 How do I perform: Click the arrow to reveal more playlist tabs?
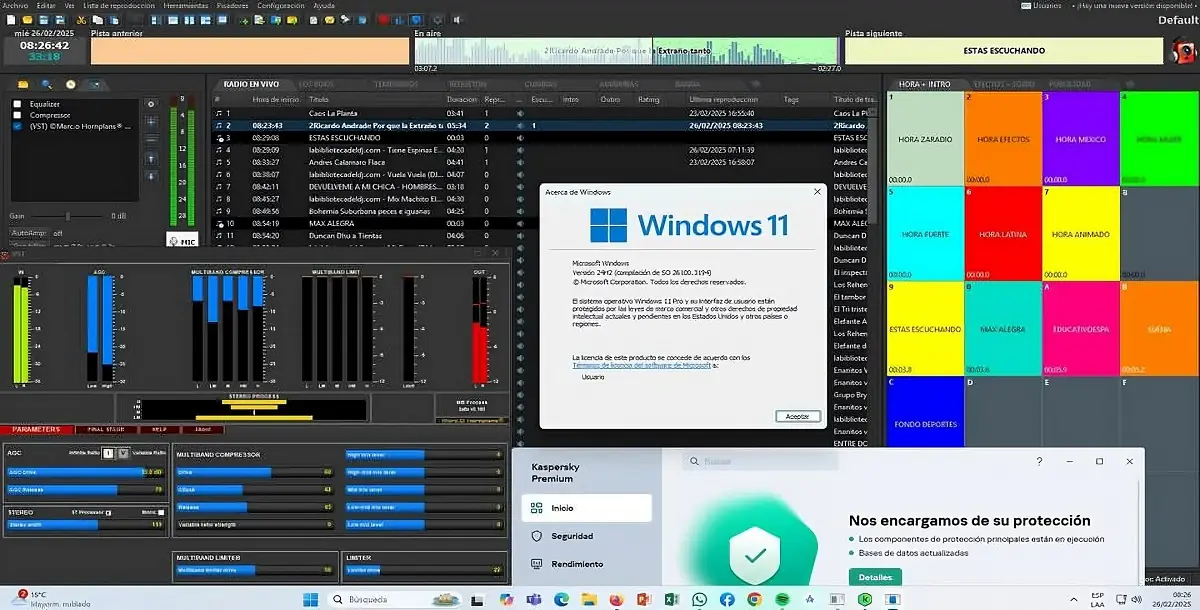coord(755,84)
